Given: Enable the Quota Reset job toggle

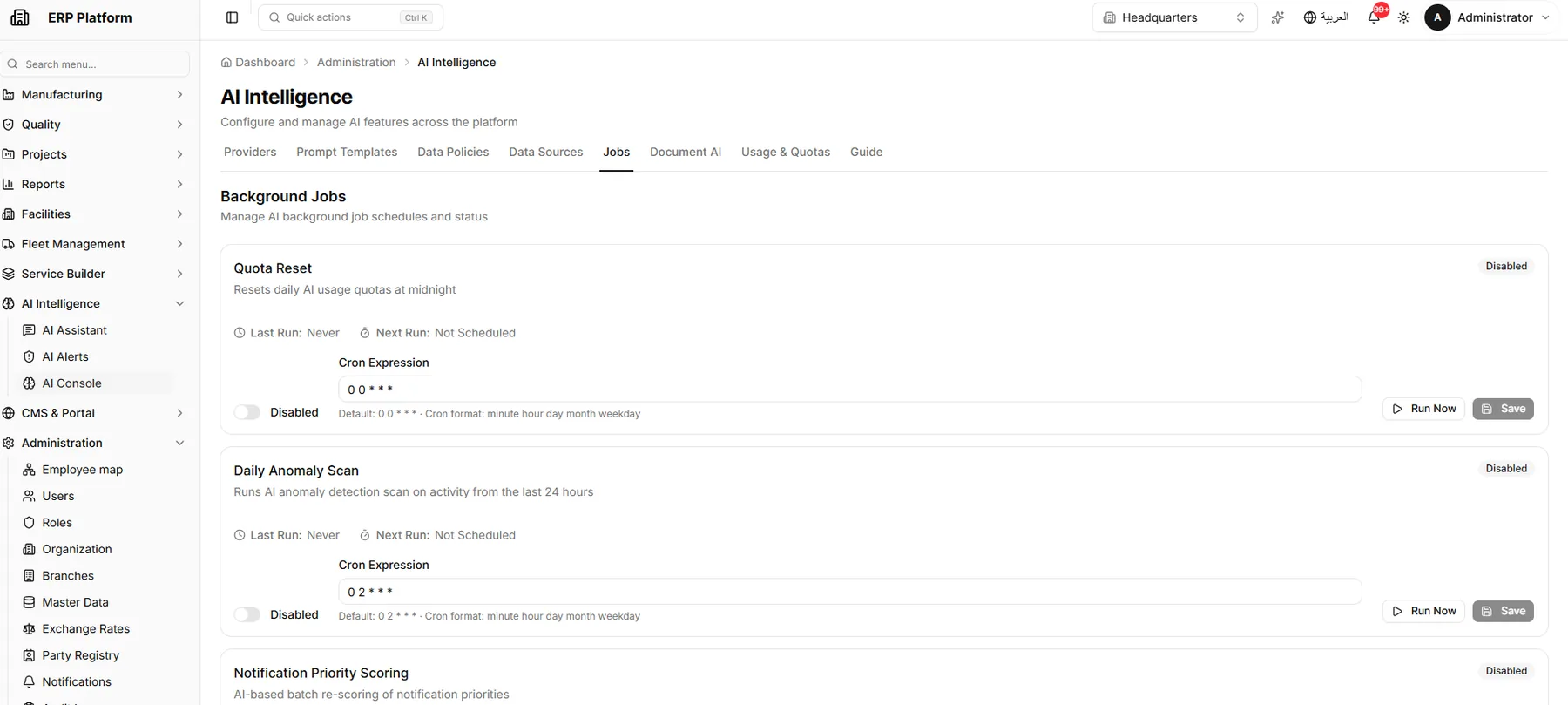Looking at the screenshot, I should point(247,412).
